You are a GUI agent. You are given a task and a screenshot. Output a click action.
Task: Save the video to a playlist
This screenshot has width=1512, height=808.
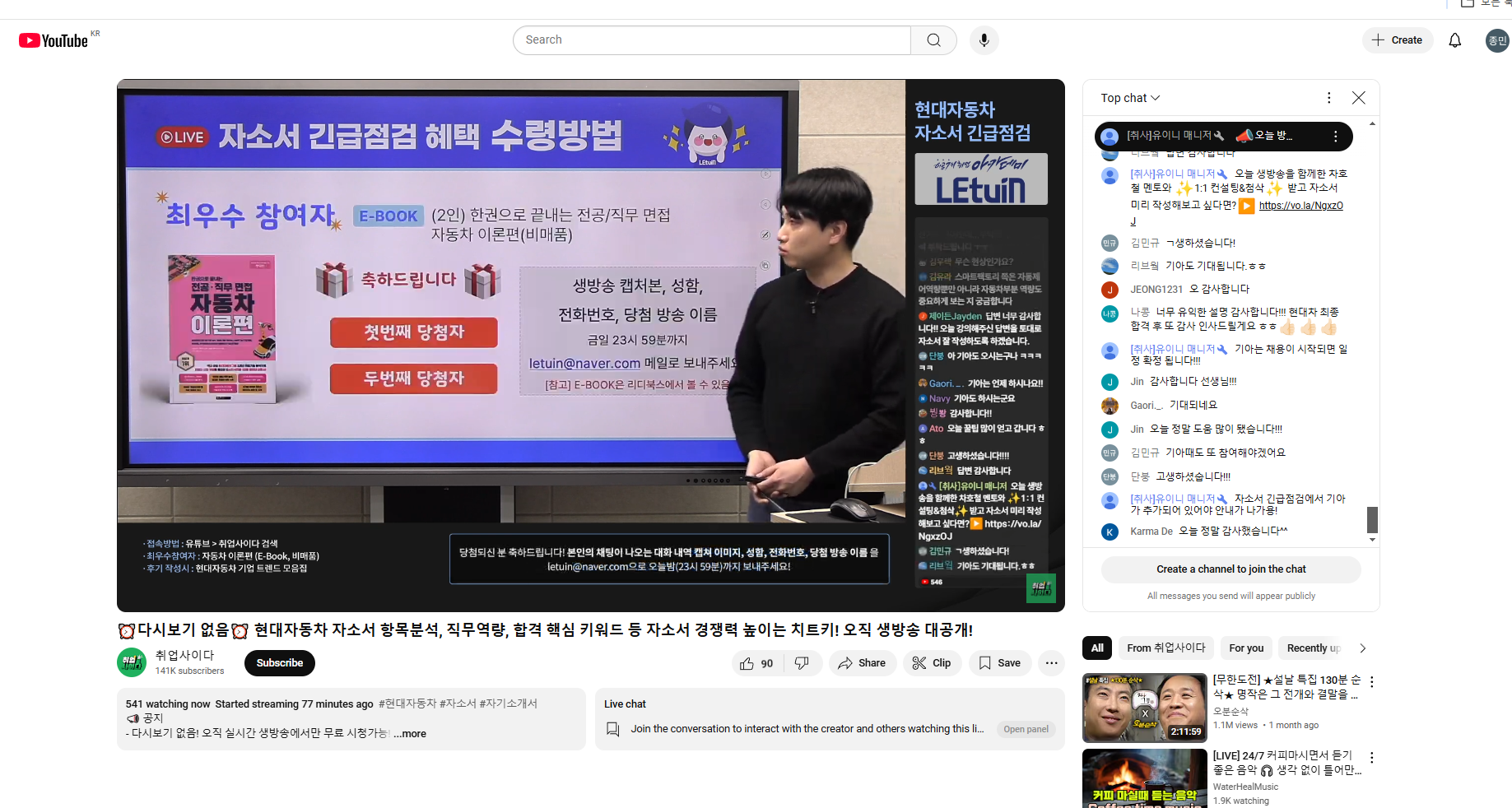[x=999, y=663]
